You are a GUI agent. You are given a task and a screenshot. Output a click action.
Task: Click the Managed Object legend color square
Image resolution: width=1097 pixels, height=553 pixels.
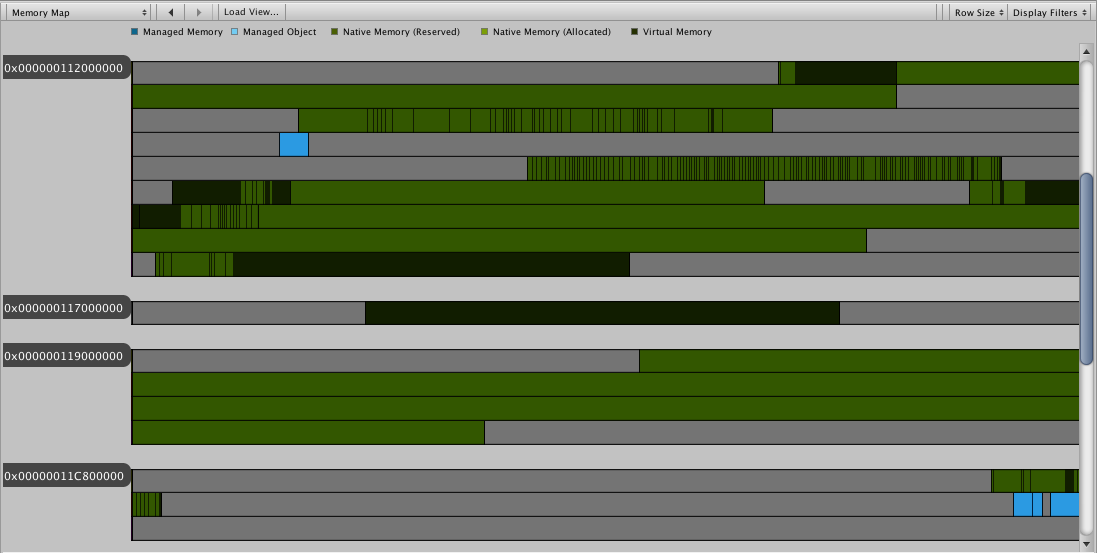point(236,32)
